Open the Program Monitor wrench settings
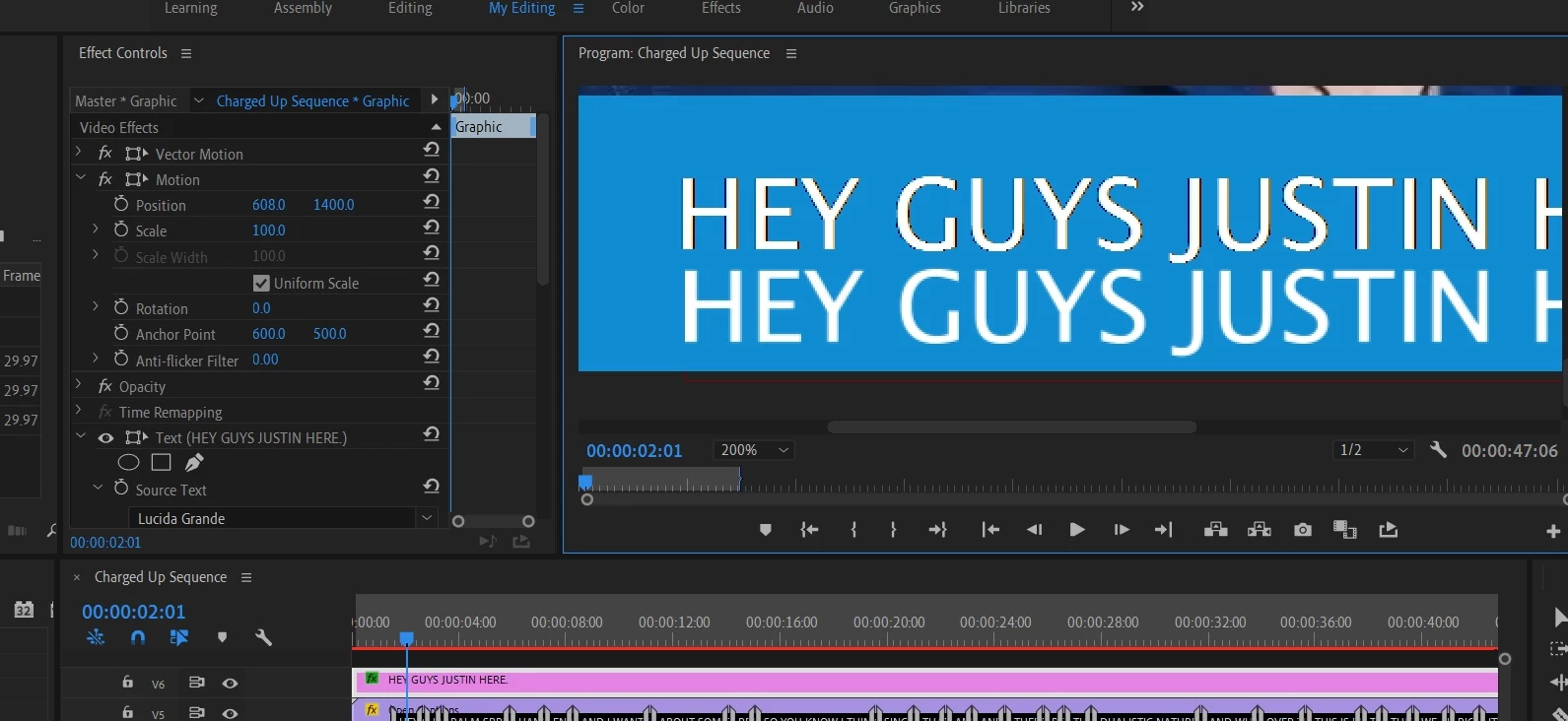This screenshot has width=1568, height=721. click(x=1438, y=450)
